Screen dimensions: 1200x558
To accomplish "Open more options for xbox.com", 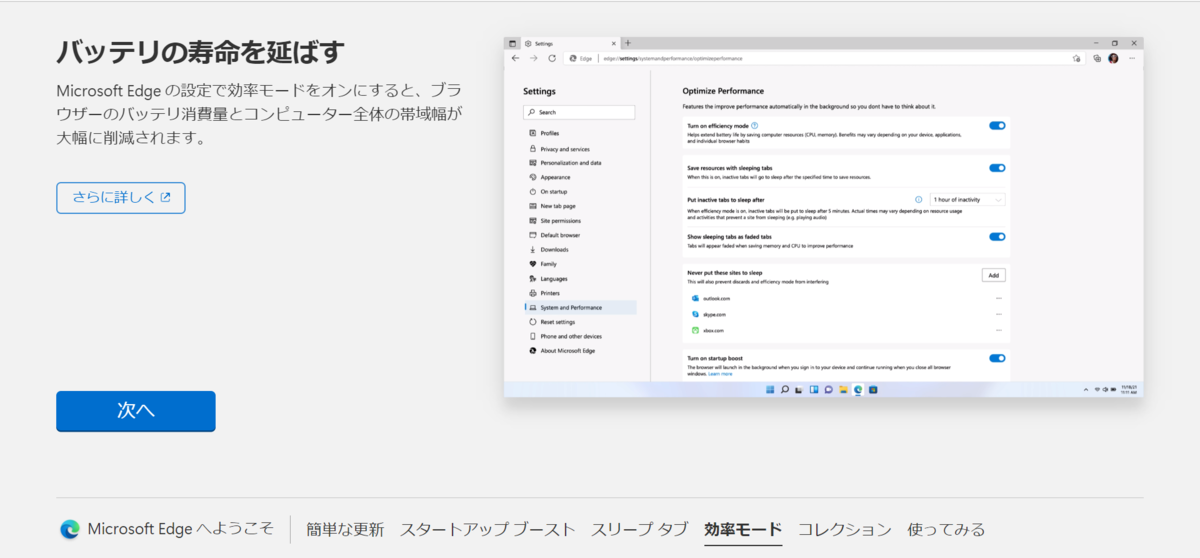I will click(998, 330).
